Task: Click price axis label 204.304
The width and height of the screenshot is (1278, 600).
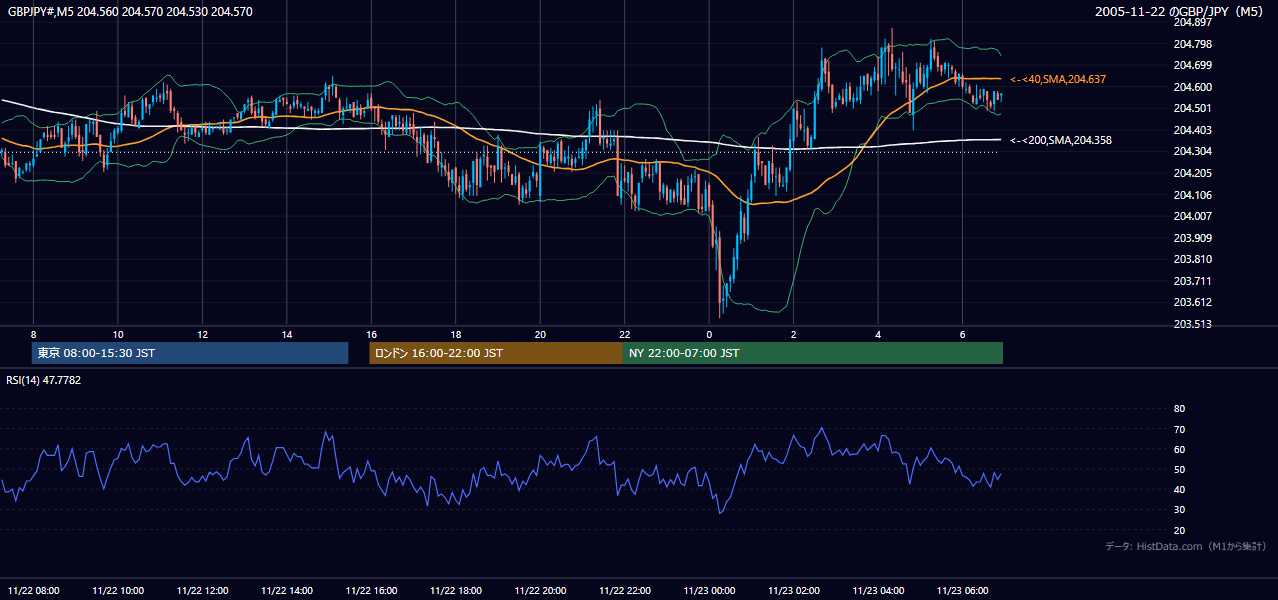Action: click(1192, 152)
